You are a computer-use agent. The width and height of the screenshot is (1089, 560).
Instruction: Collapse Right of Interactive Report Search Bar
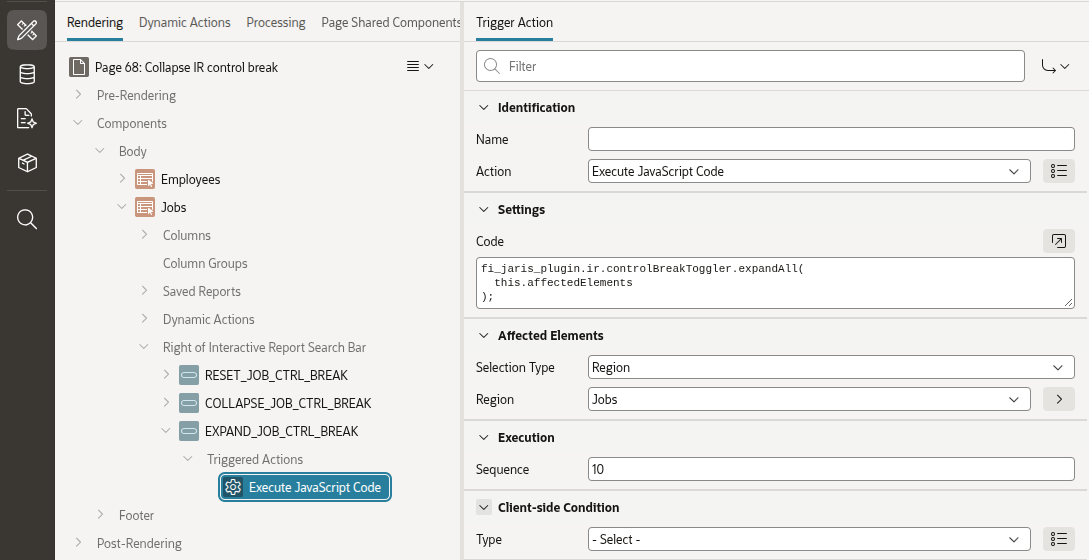144,347
